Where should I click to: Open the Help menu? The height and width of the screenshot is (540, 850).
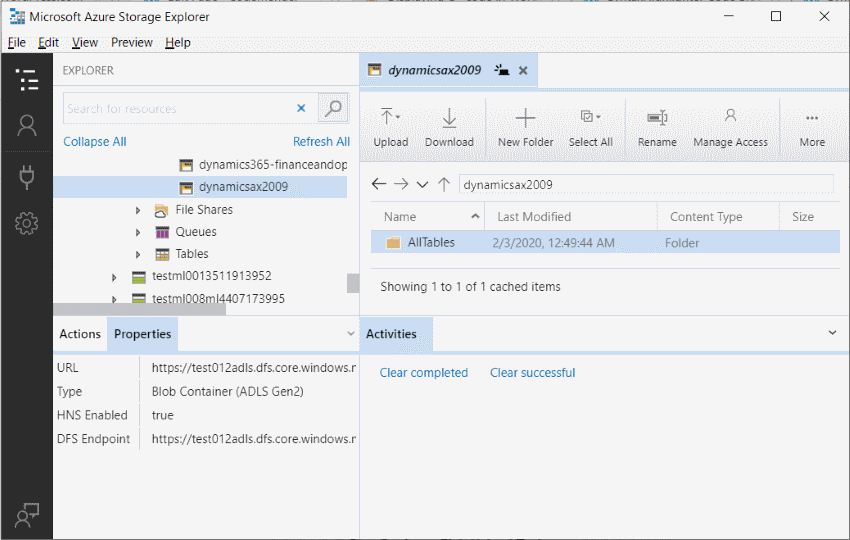pos(178,42)
